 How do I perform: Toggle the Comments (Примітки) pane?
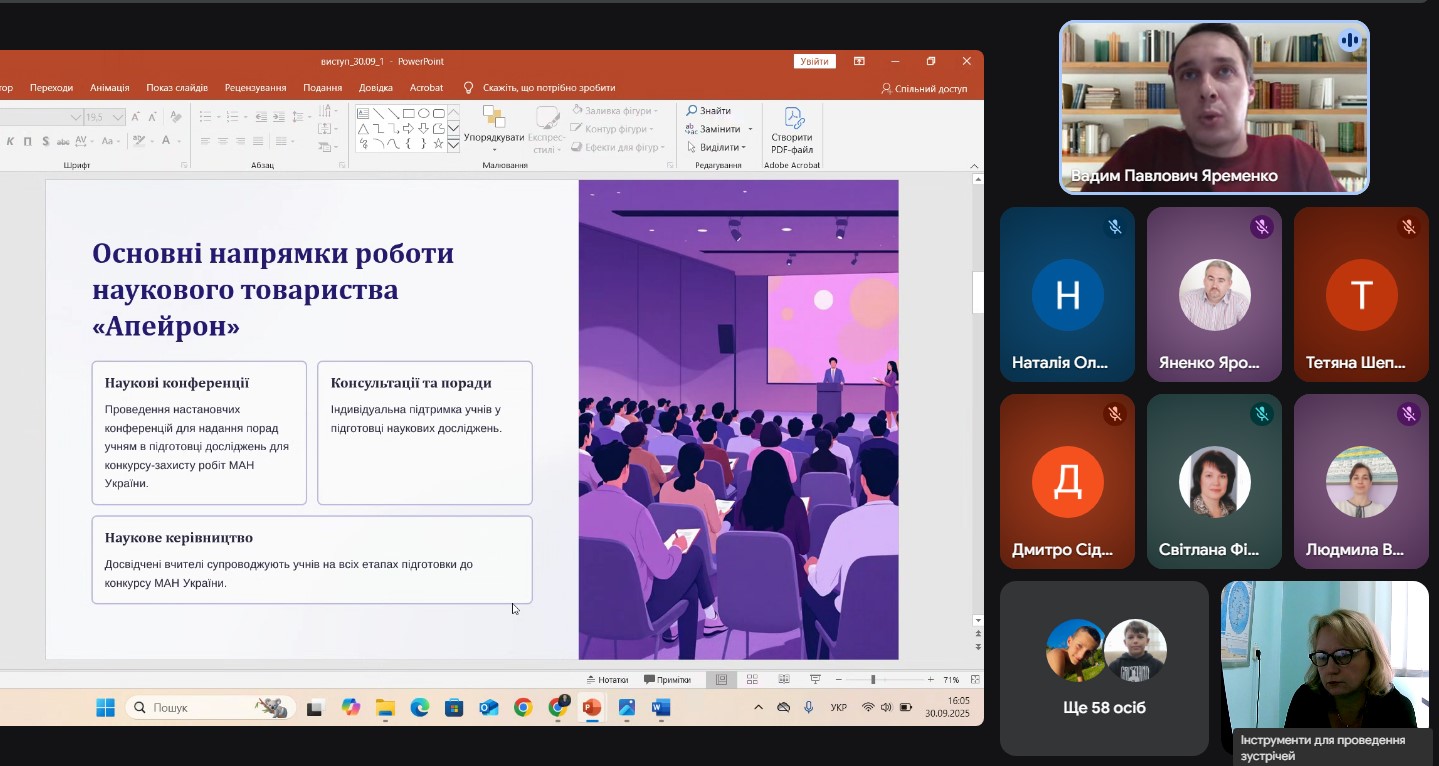coord(667,680)
